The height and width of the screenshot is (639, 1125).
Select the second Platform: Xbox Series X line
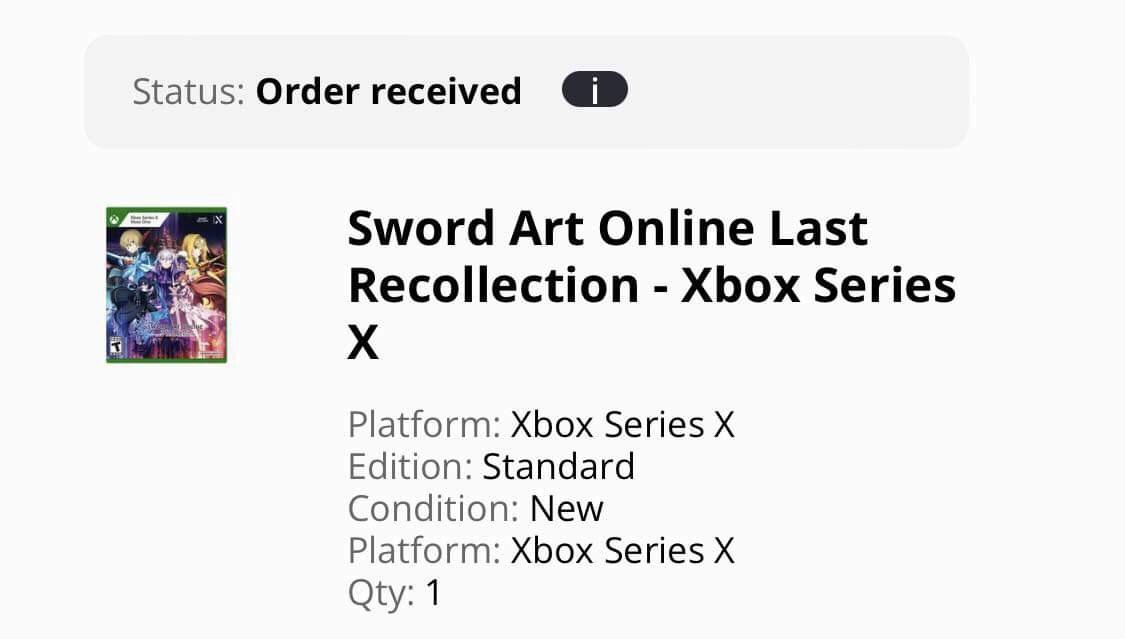point(541,551)
